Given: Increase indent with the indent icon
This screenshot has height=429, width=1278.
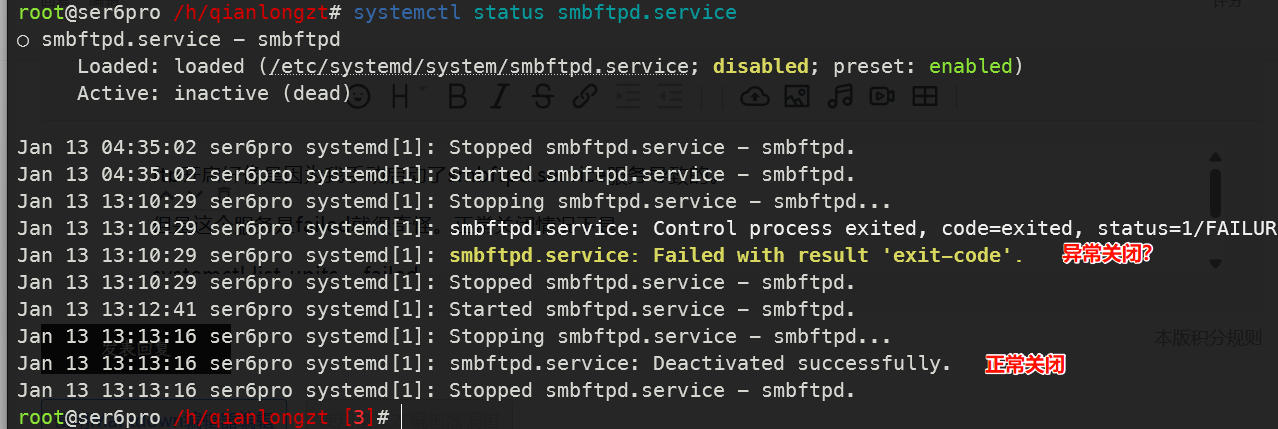Looking at the screenshot, I should click(x=628, y=96).
